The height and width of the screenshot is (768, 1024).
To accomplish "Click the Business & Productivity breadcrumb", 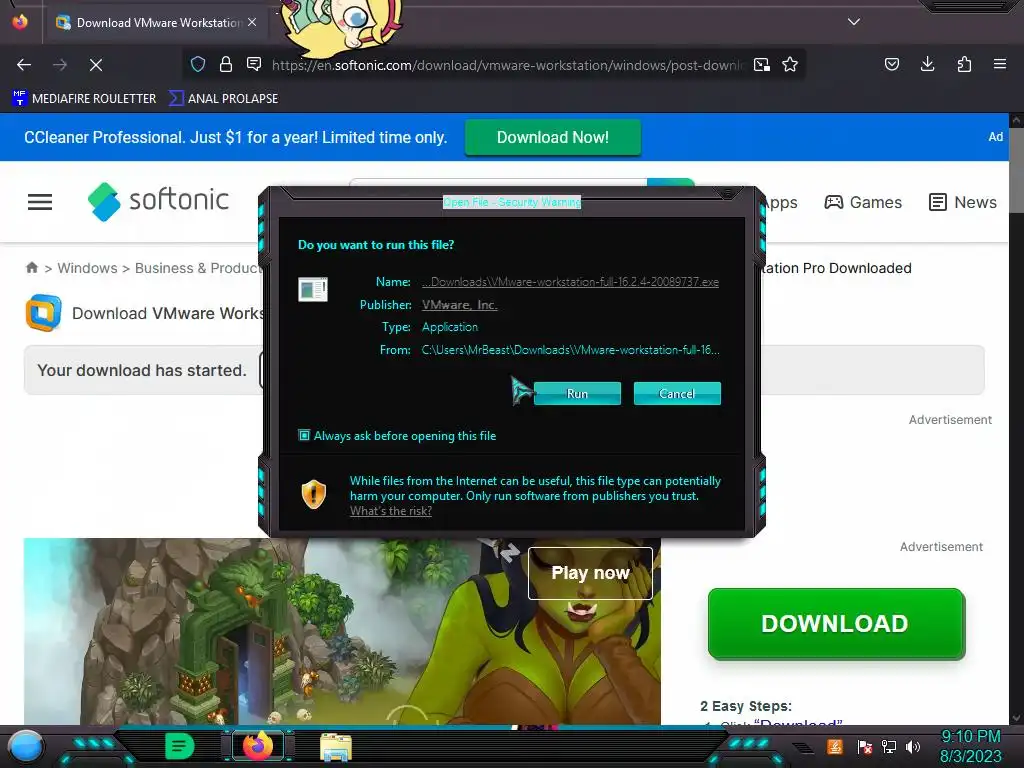I will coord(197,268).
